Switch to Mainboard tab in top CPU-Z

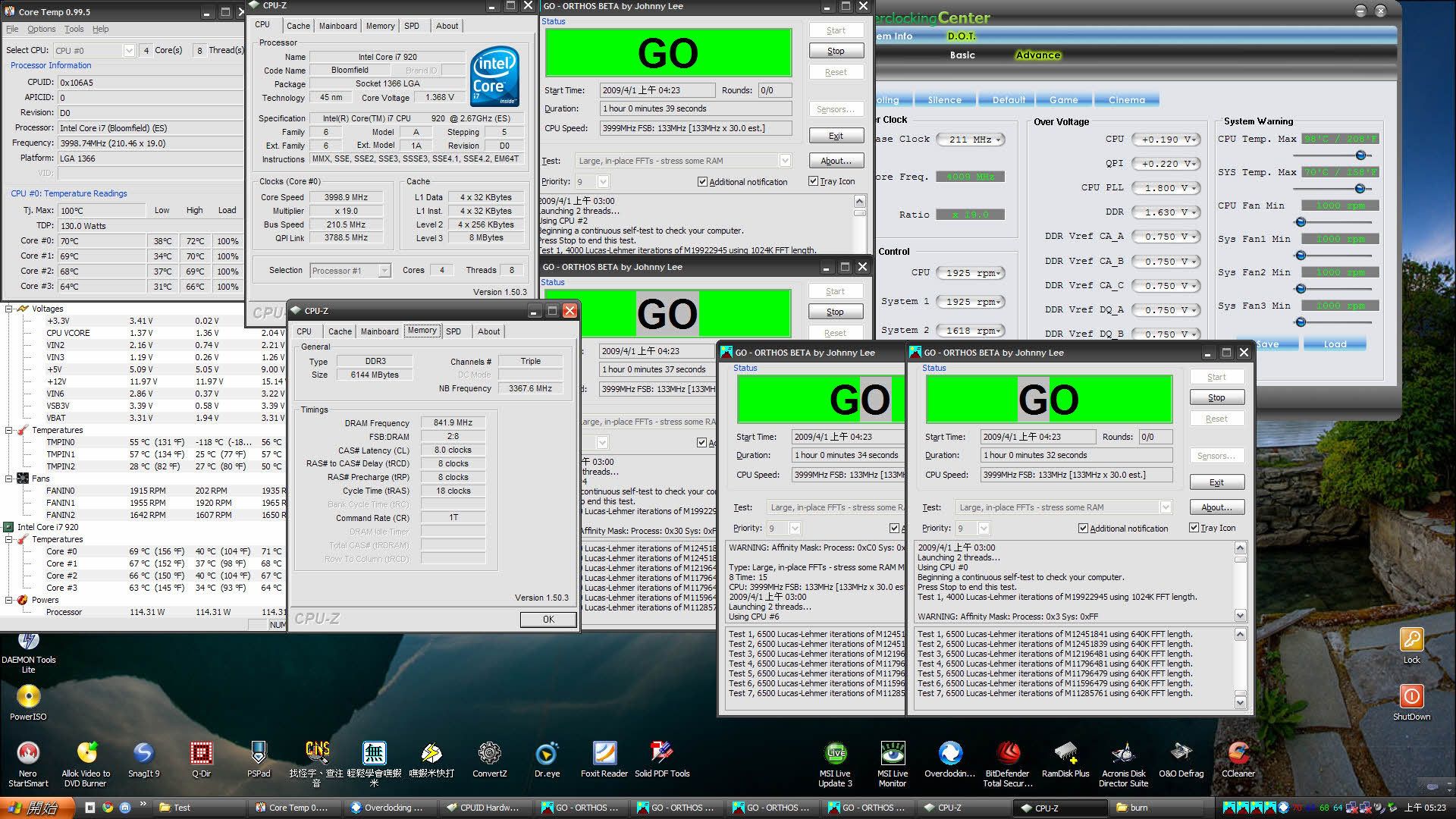pos(337,26)
